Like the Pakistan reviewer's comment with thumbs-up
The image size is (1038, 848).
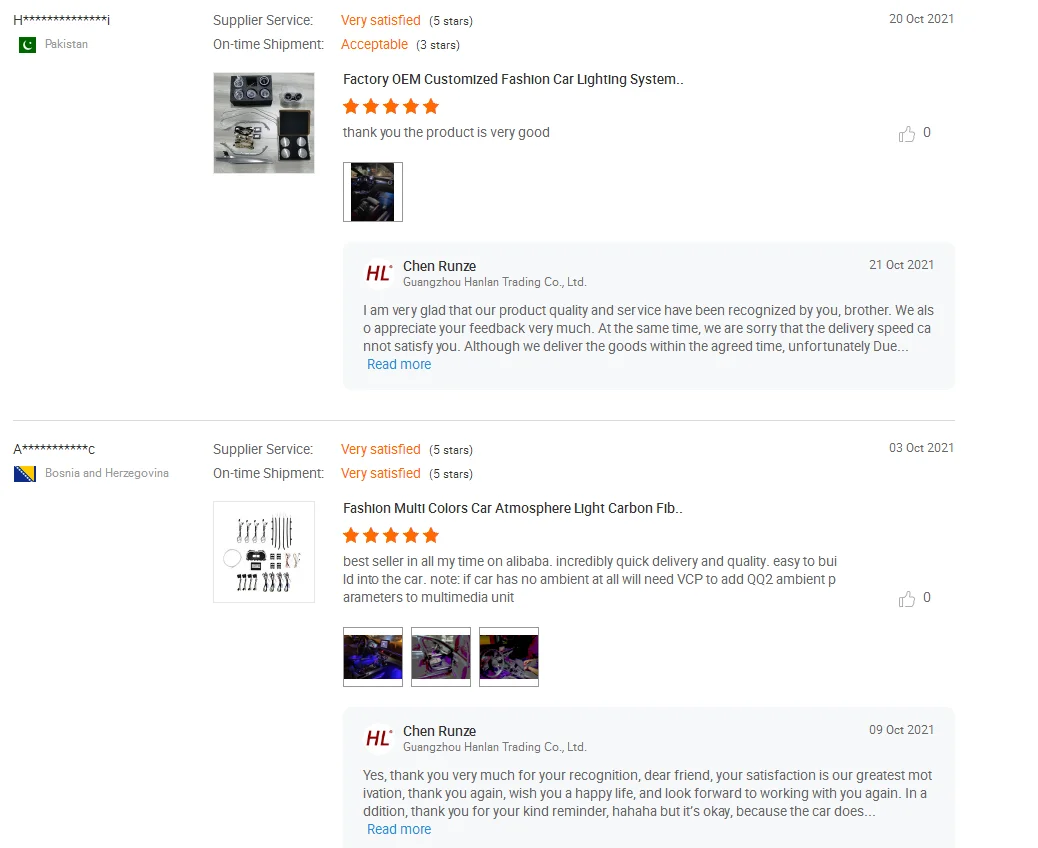(x=906, y=134)
